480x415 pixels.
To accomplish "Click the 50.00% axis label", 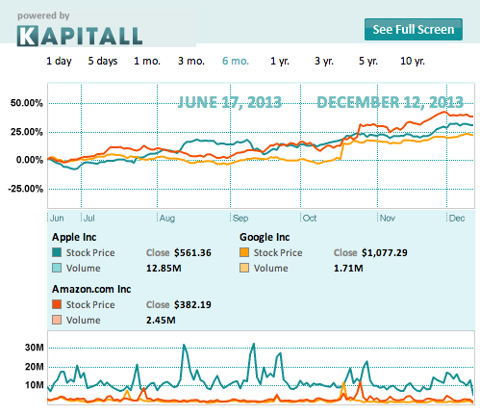I will [27, 103].
